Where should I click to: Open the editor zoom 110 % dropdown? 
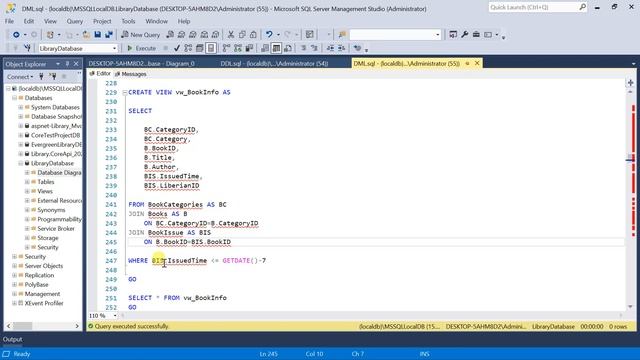tap(115, 316)
